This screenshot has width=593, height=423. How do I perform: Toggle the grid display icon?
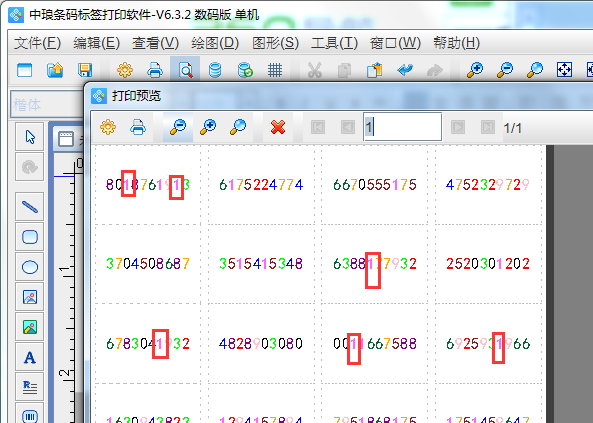click(275, 70)
